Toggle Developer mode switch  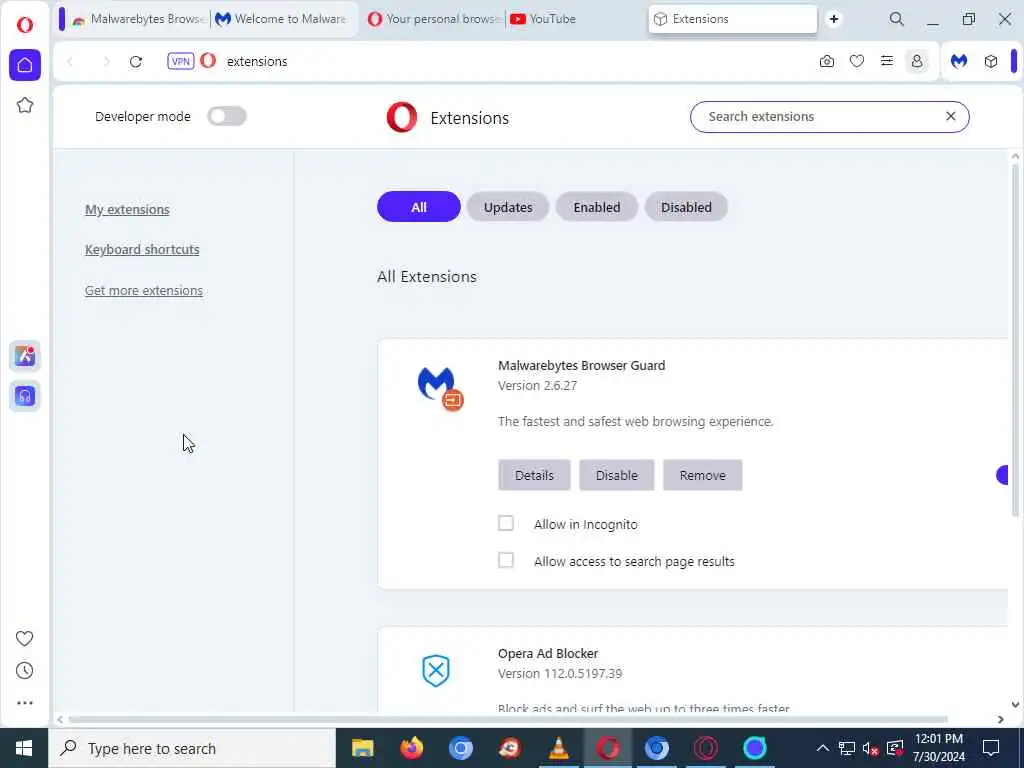pos(227,116)
